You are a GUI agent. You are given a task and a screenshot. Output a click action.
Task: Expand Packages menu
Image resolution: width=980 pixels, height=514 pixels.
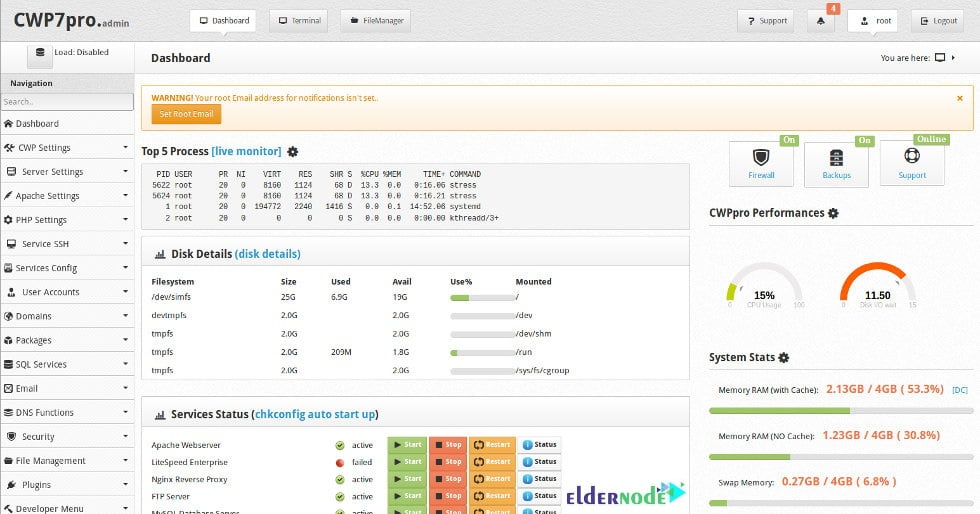coord(68,340)
